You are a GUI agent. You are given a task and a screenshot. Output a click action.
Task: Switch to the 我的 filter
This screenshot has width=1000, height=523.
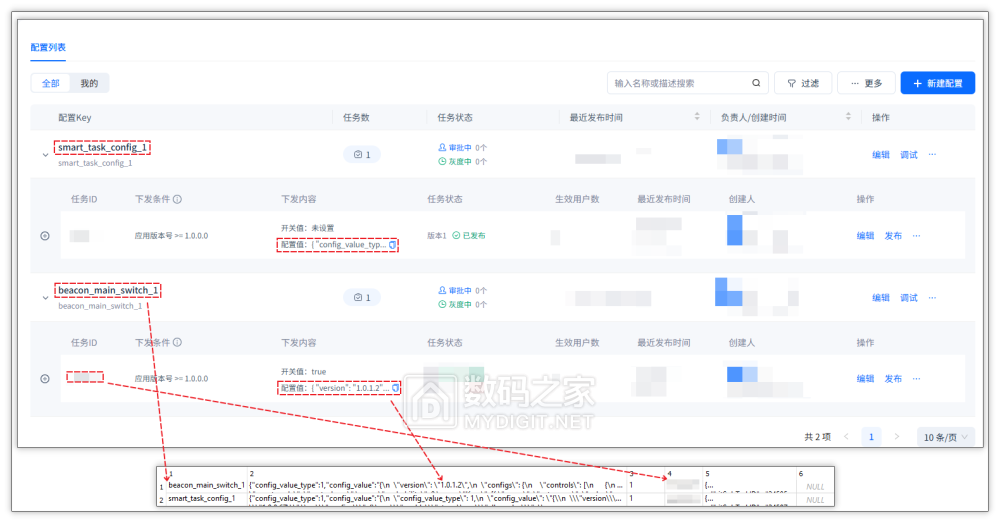tap(90, 83)
